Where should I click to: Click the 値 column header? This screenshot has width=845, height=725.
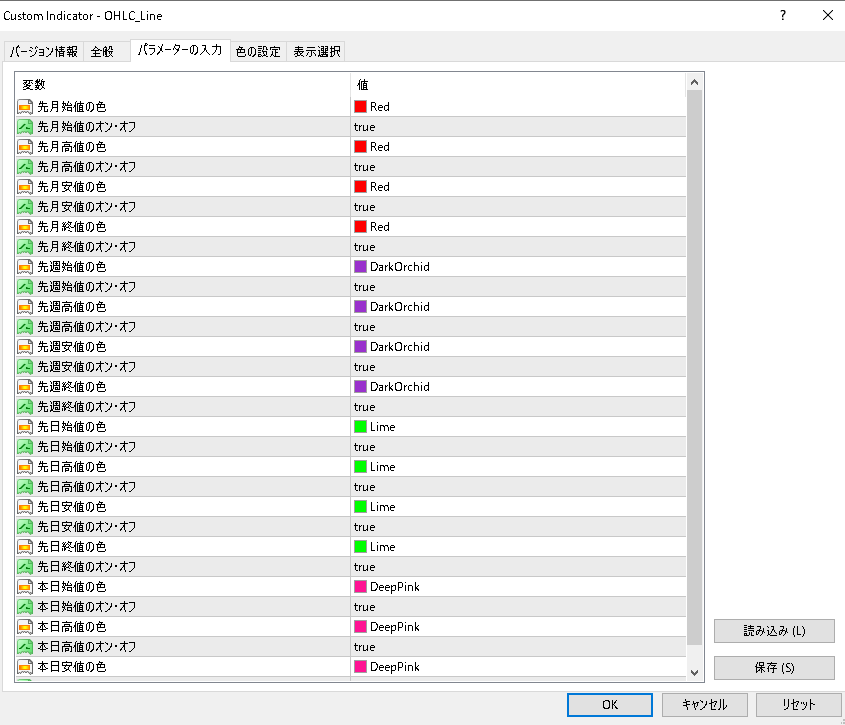518,85
